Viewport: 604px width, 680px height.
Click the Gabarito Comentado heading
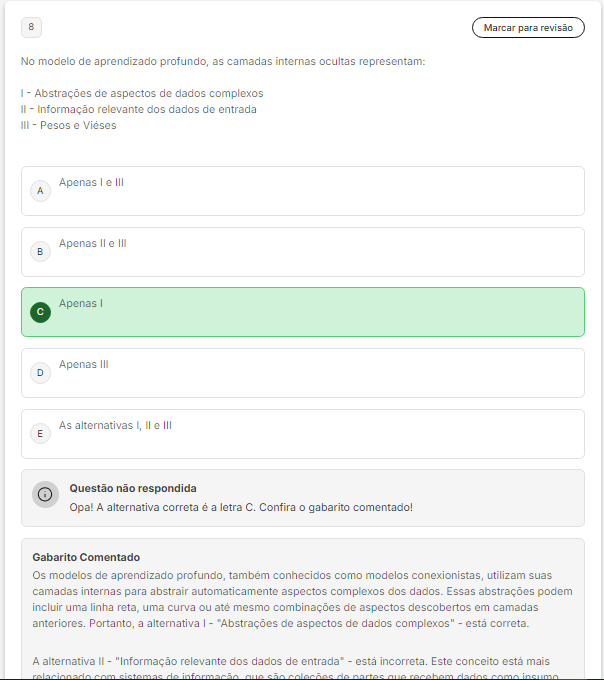coord(86,557)
